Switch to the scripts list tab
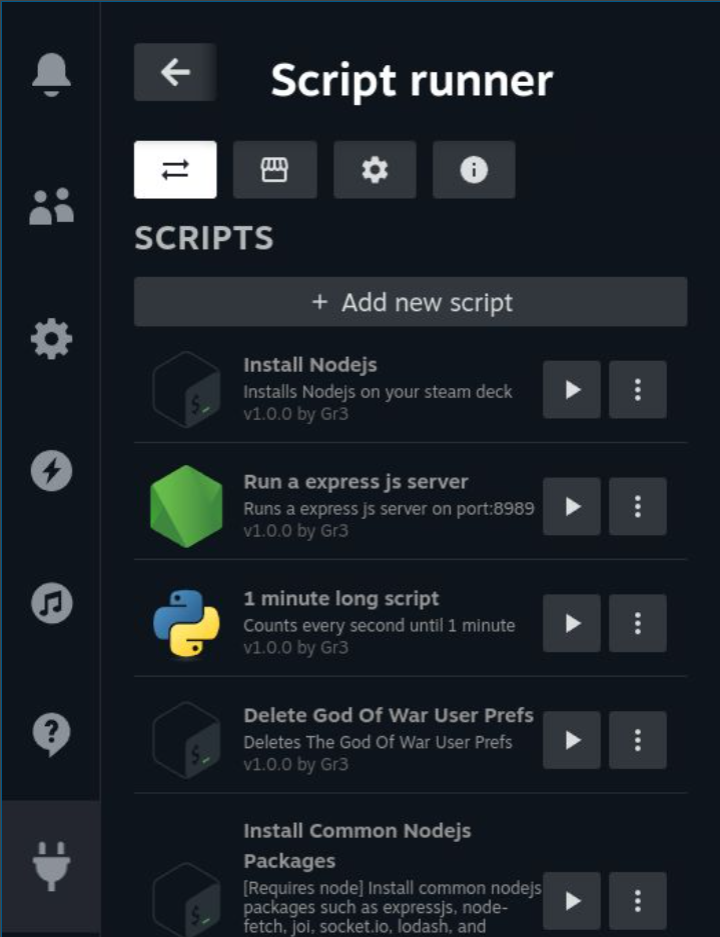The width and height of the screenshot is (720, 937). tap(175, 170)
